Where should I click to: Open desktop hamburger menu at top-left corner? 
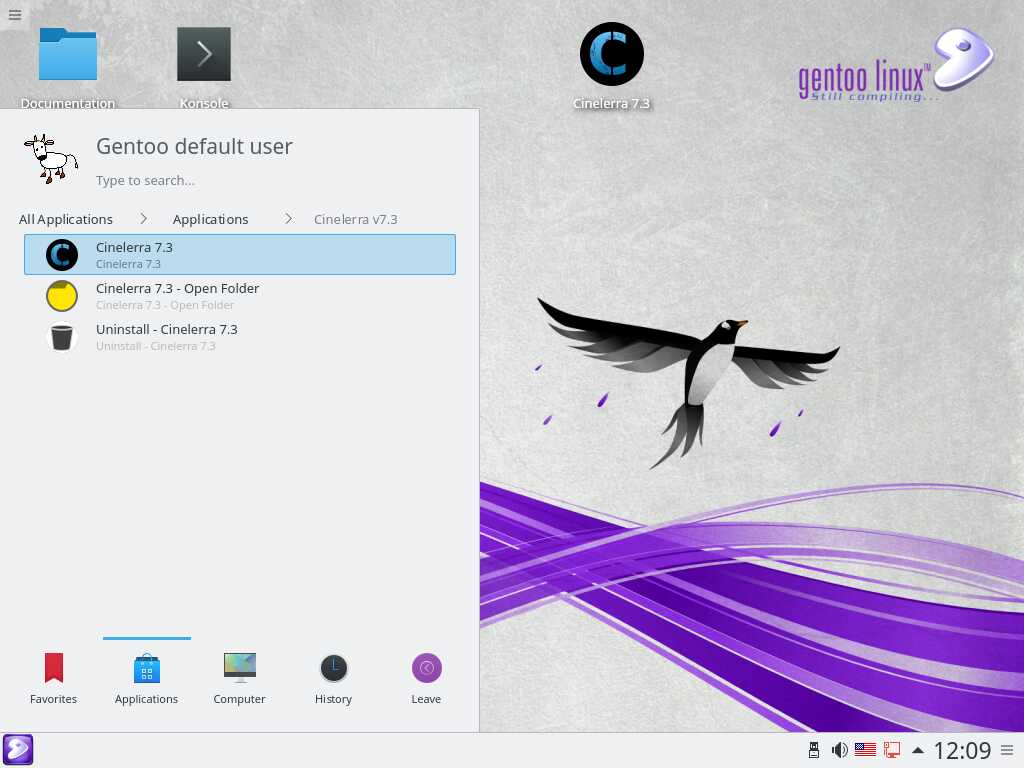pyautogui.click(x=14, y=14)
